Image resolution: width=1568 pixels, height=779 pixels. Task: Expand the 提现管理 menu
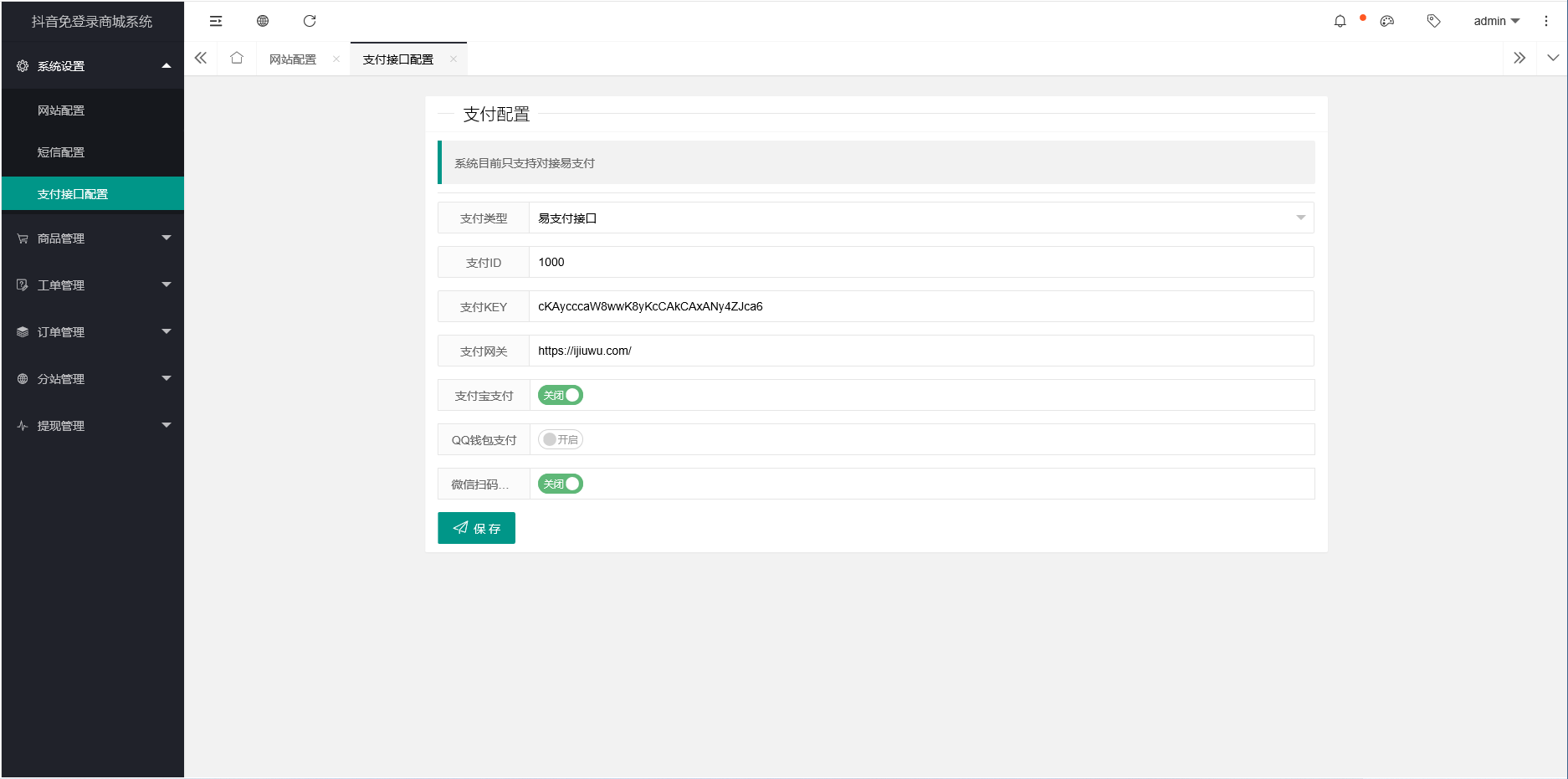pos(167,426)
